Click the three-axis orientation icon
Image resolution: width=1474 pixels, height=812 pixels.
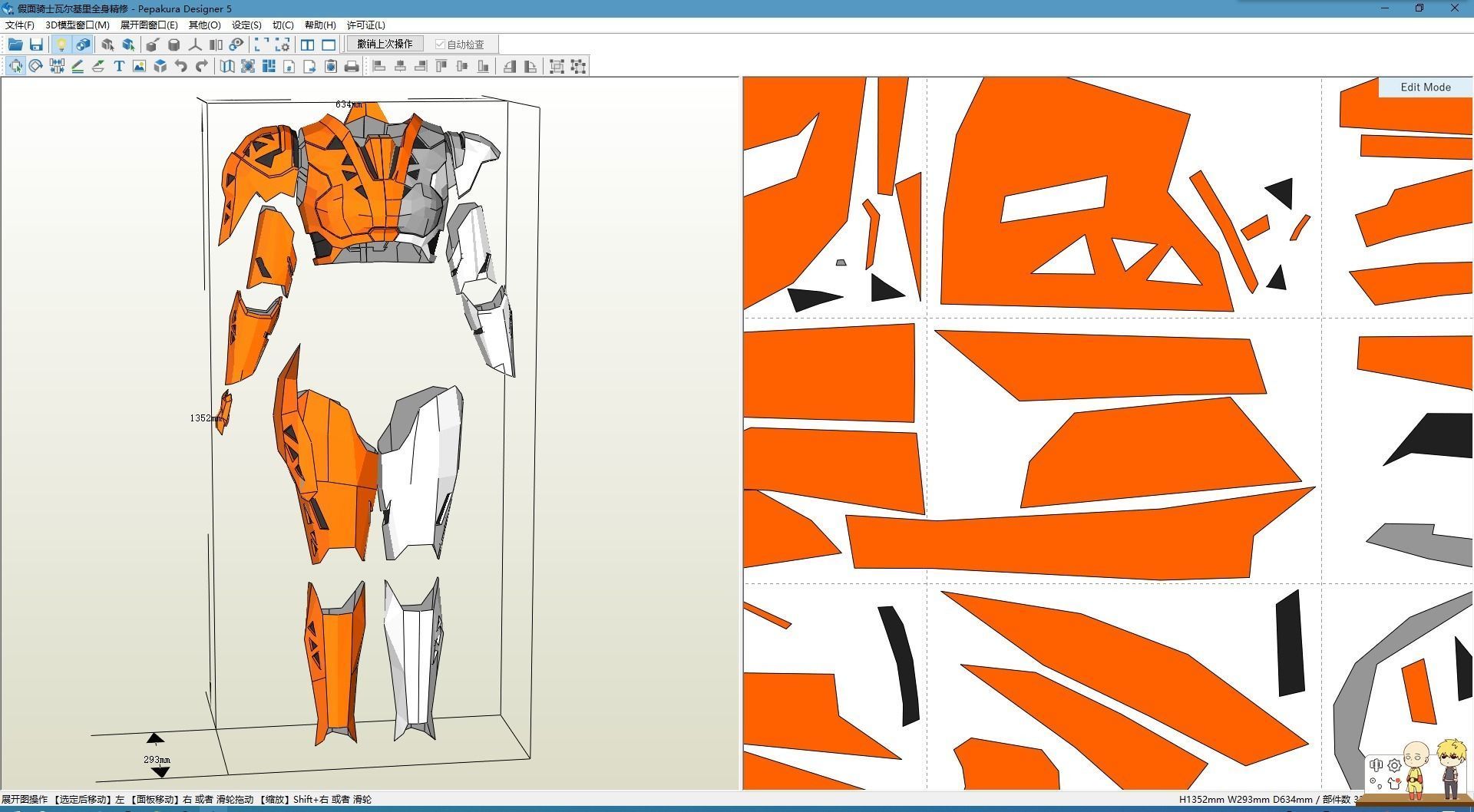tap(195, 45)
